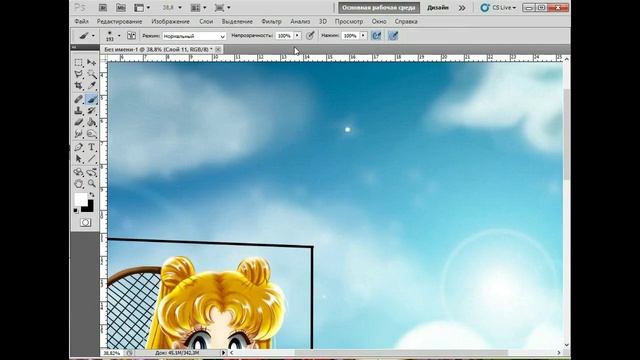
Task: Open the Анализ menu
Action: (x=300, y=21)
